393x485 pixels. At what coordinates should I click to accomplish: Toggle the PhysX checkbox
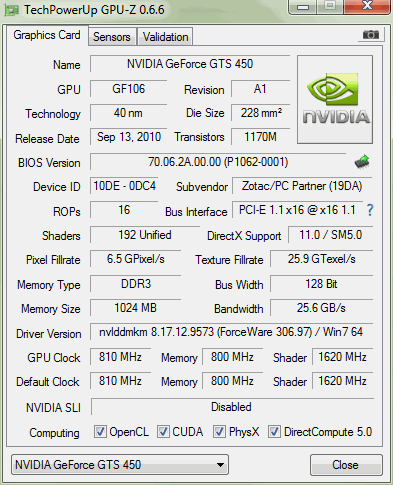tap(219, 432)
